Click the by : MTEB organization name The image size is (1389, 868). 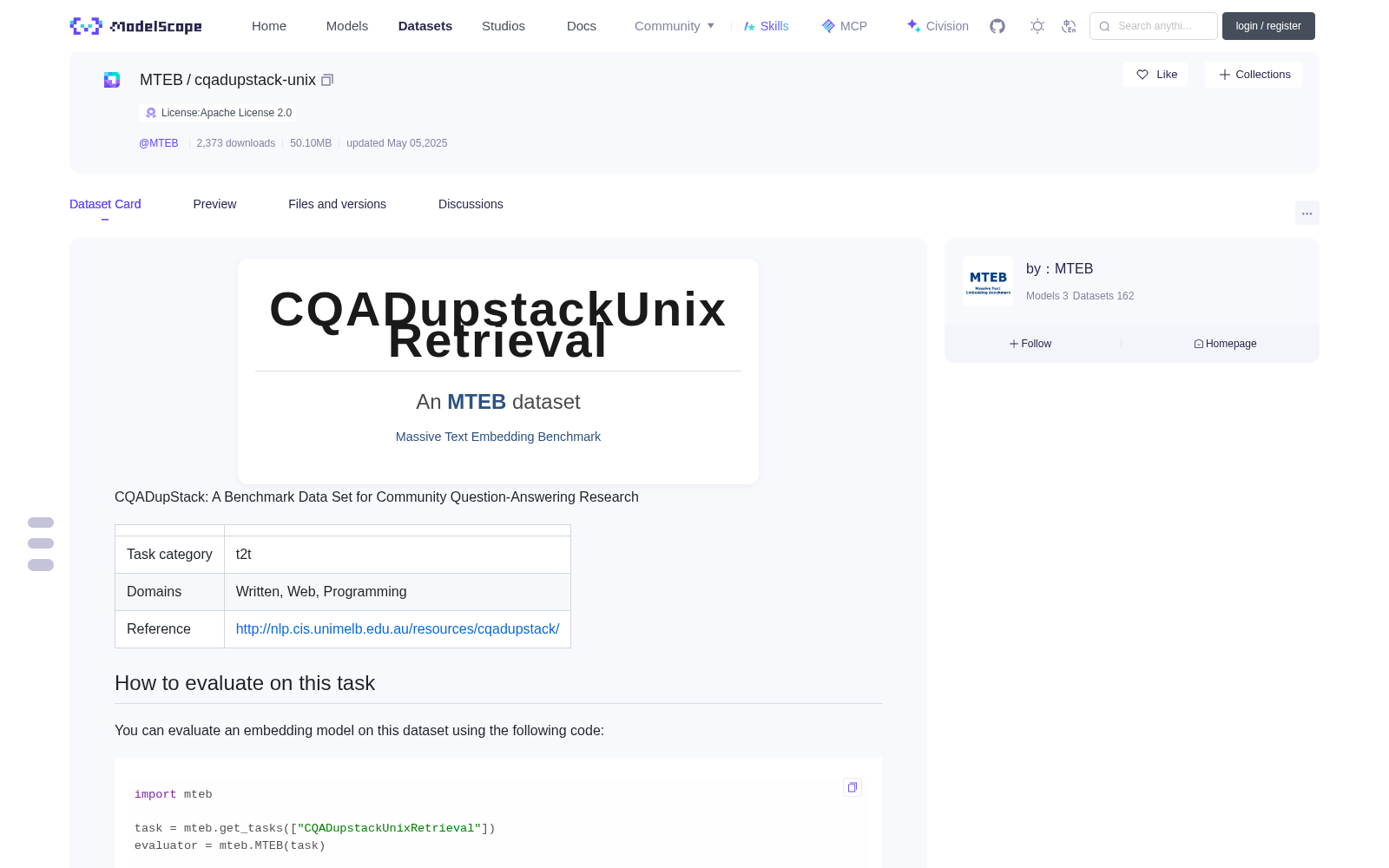[x=1059, y=269]
